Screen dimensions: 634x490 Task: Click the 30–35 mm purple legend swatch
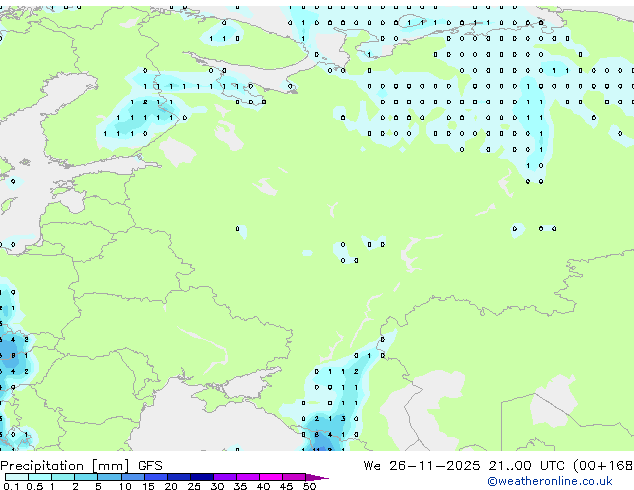click(x=225, y=477)
